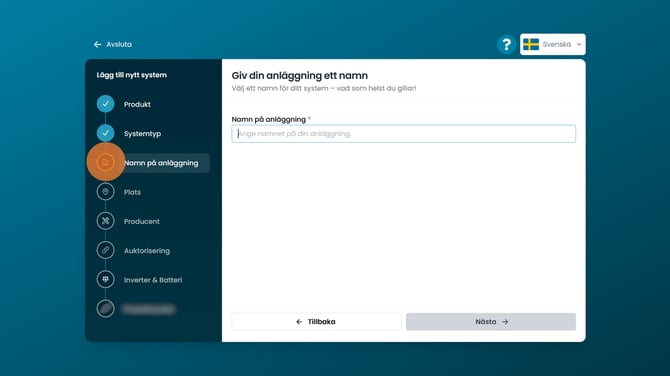Select the Plats step label
The width and height of the screenshot is (670, 376).
point(132,192)
